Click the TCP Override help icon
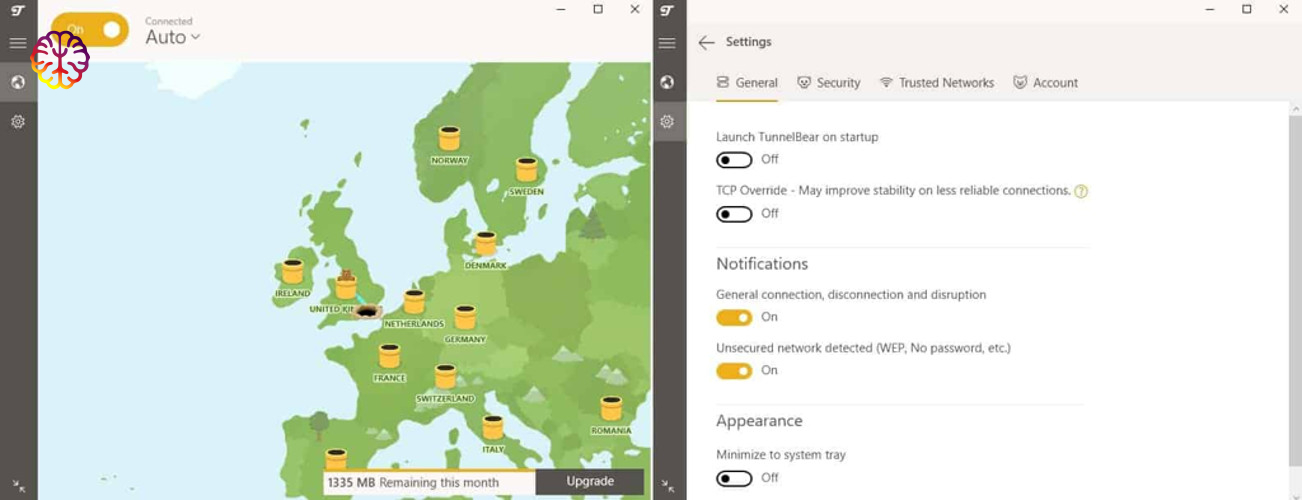Image resolution: width=1302 pixels, height=500 pixels. click(1081, 191)
